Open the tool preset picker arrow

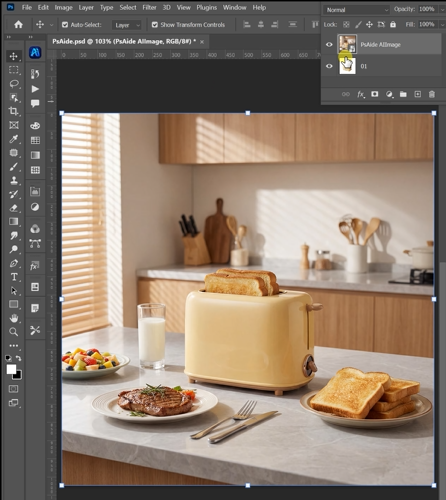[x=51, y=25]
